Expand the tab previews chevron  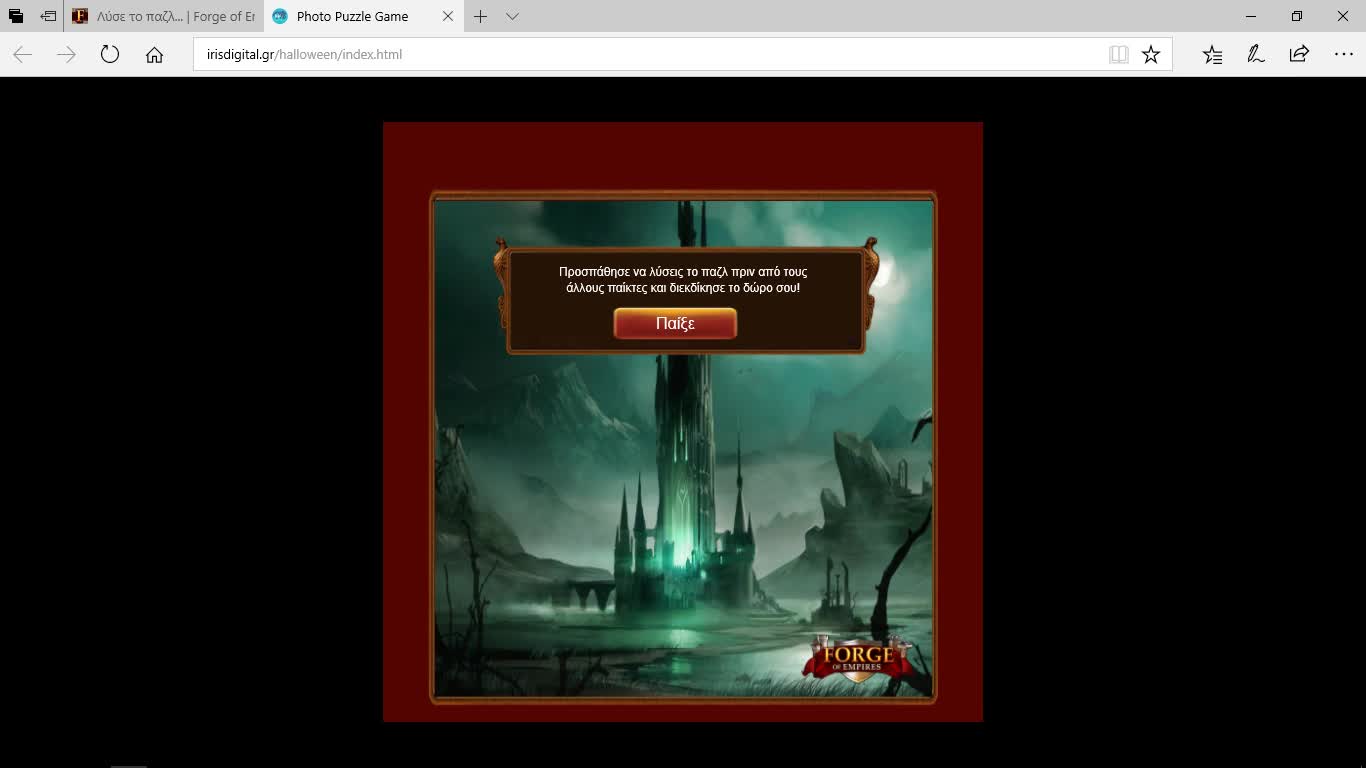512,17
